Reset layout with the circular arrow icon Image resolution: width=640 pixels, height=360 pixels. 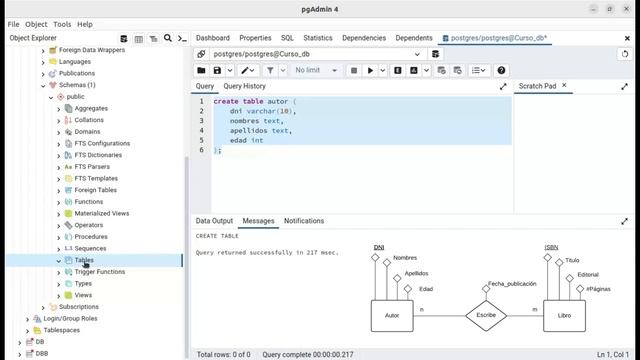(625, 54)
